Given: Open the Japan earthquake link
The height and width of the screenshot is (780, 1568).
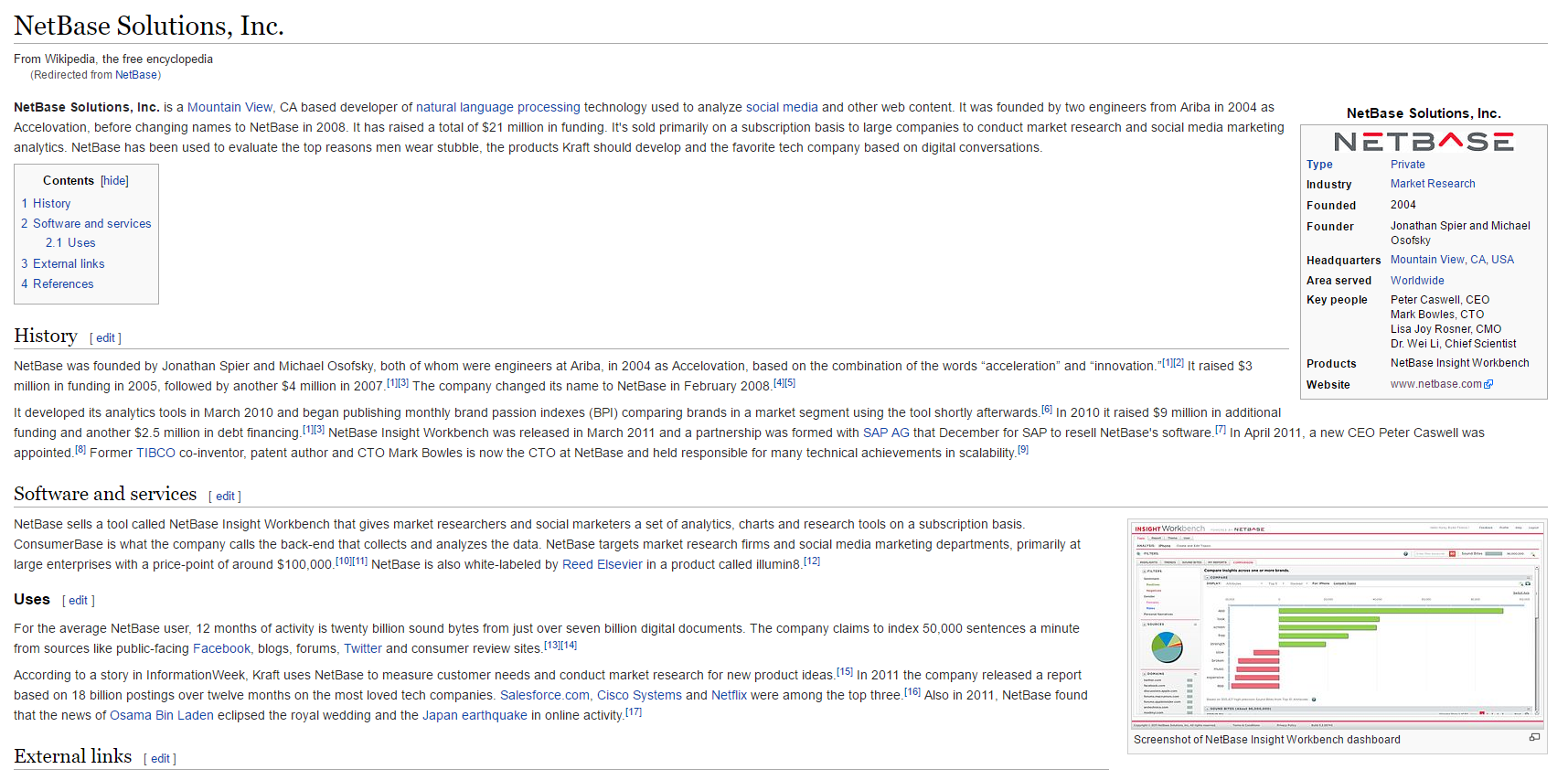Looking at the screenshot, I should [475, 715].
